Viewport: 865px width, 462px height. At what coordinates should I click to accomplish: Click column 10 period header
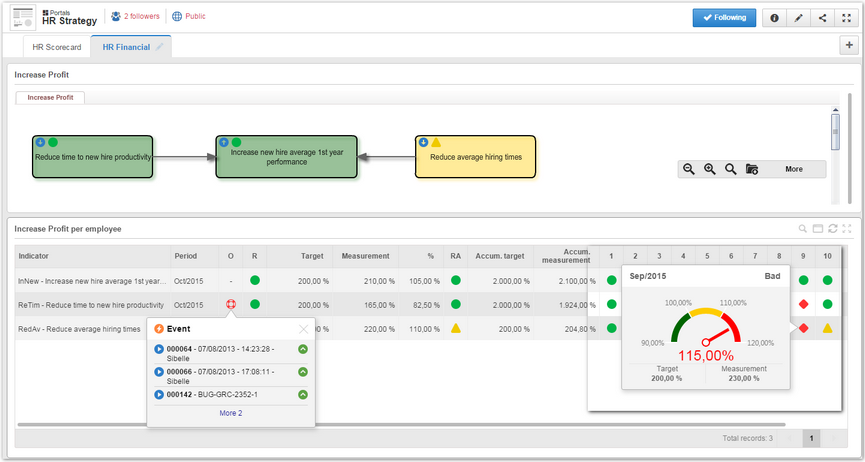point(827,256)
